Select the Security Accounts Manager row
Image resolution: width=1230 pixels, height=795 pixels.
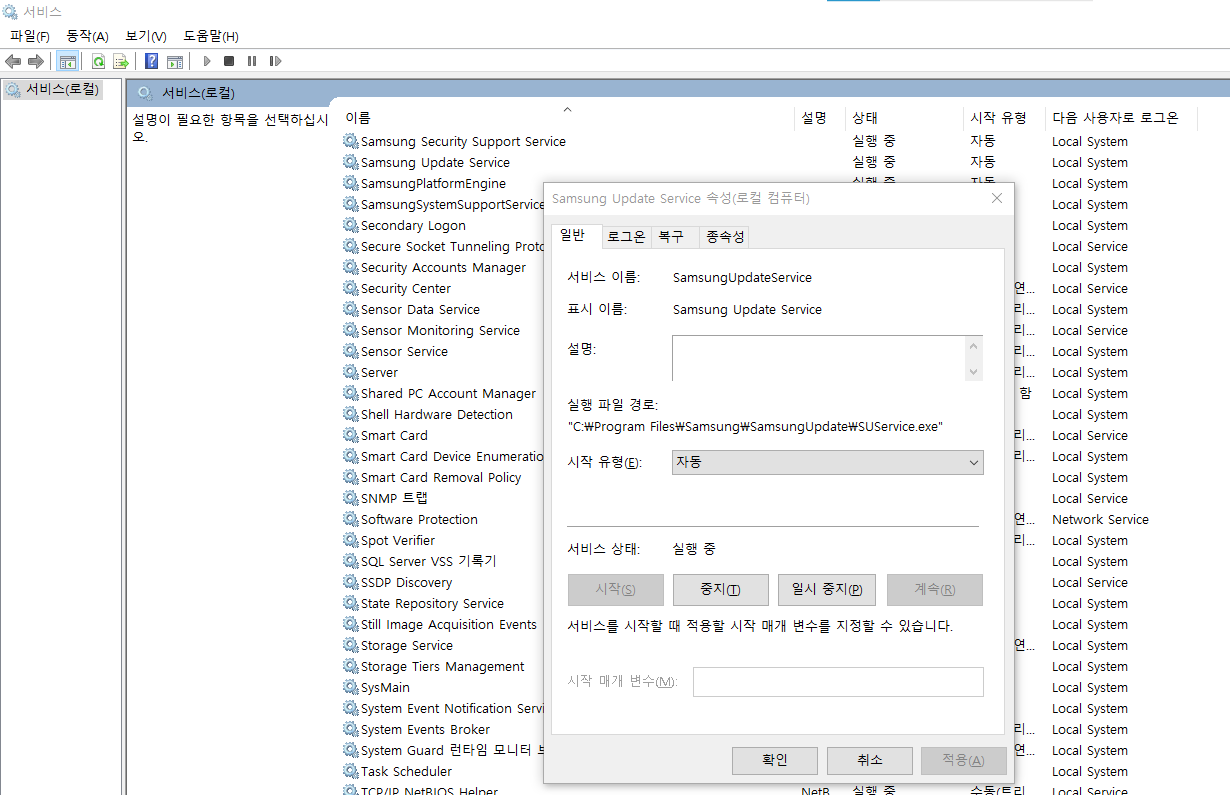pos(443,267)
